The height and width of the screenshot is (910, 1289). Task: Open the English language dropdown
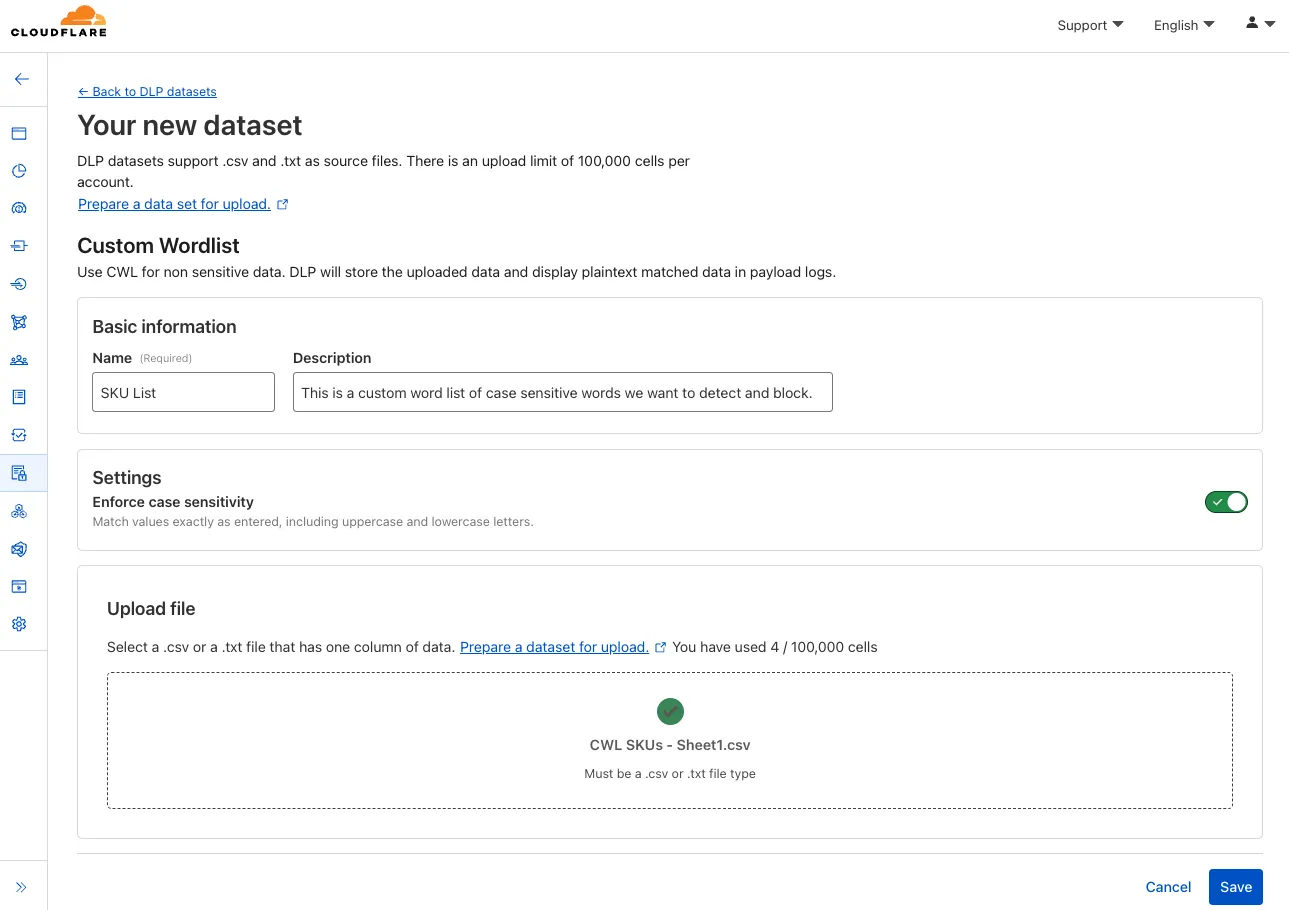point(1184,25)
